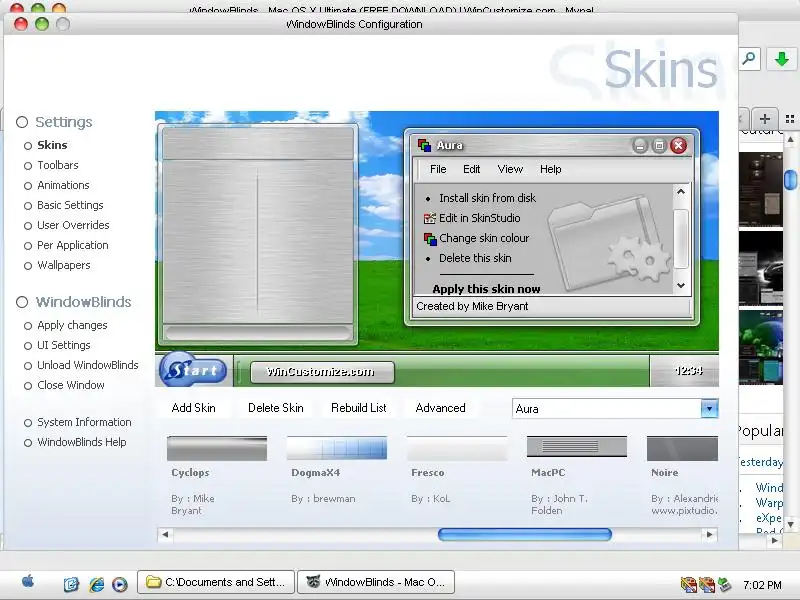Open the Aura skin dropdown arrow

(709, 409)
